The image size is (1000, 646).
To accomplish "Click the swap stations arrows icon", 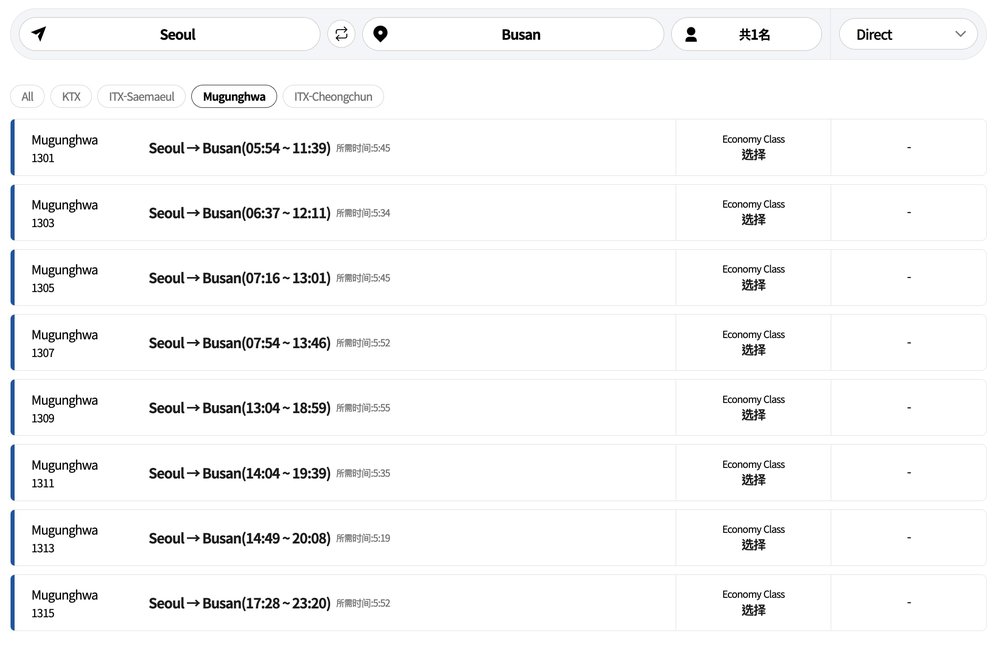I will [x=342, y=34].
